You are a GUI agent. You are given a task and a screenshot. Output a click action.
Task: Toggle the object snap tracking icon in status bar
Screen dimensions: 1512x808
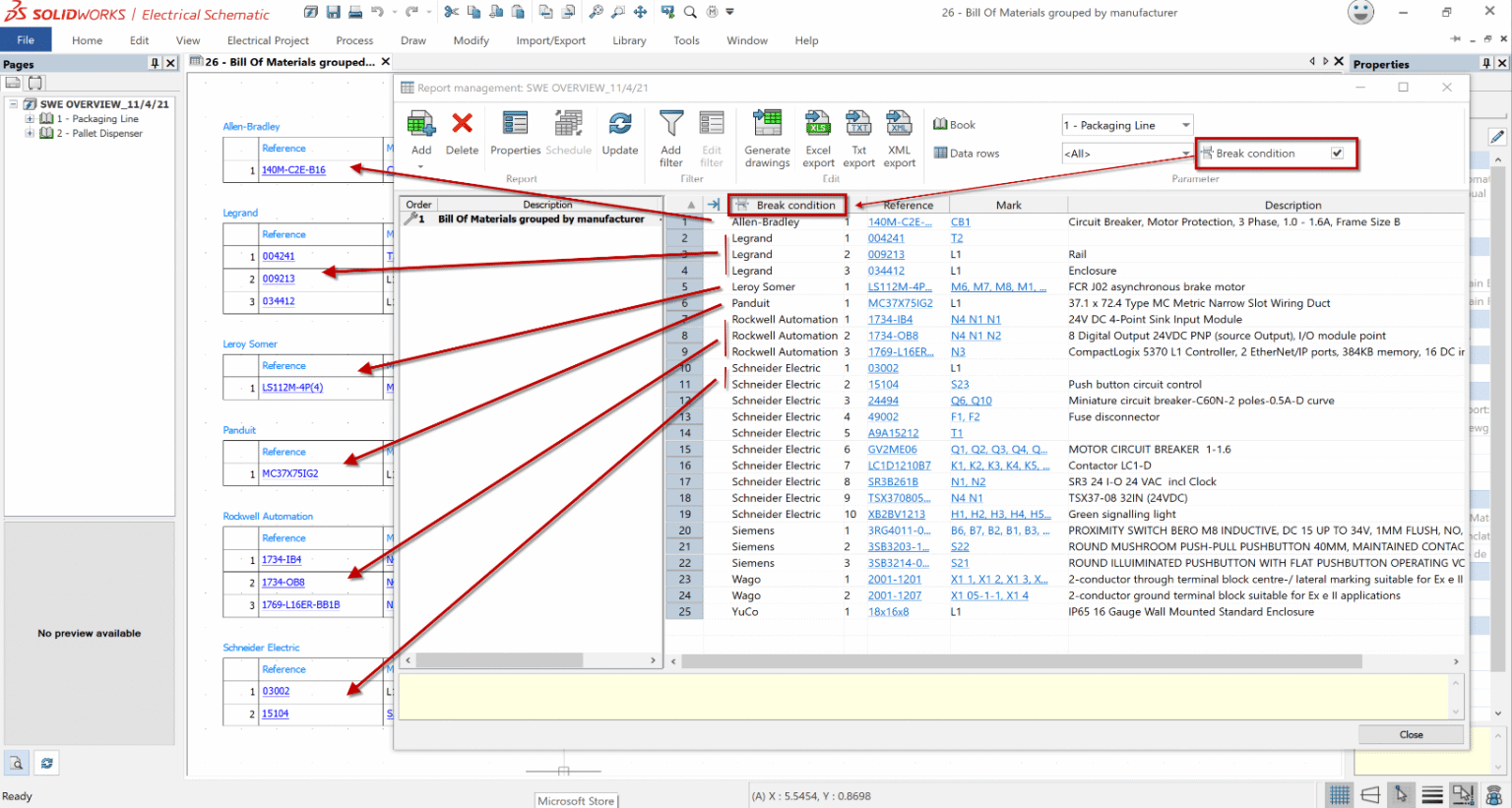[1464, 794]
